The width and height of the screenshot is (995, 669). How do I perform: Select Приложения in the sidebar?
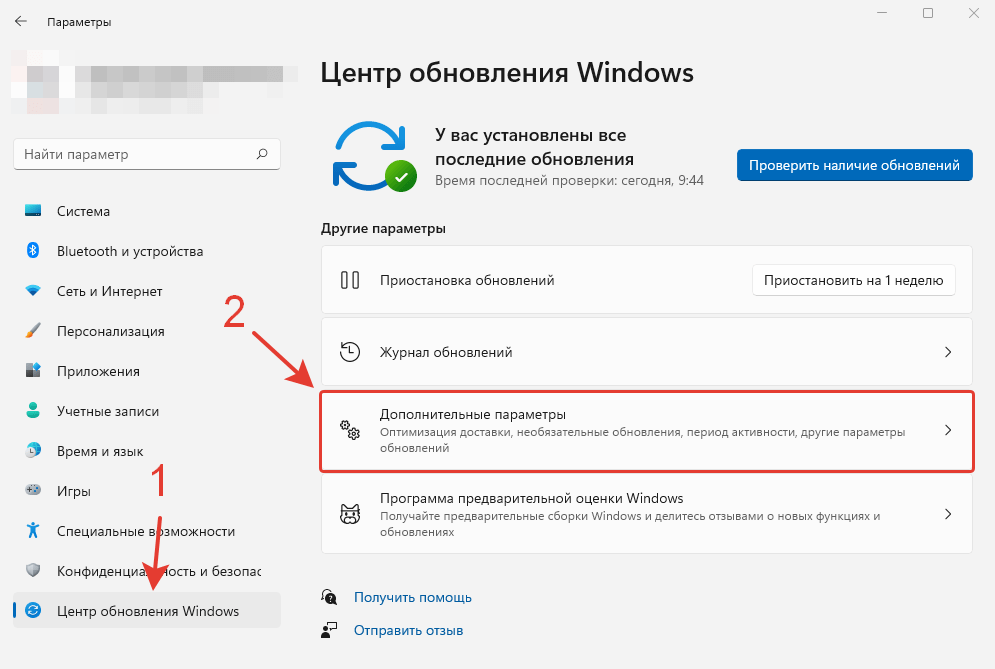[x=98, y=371]
